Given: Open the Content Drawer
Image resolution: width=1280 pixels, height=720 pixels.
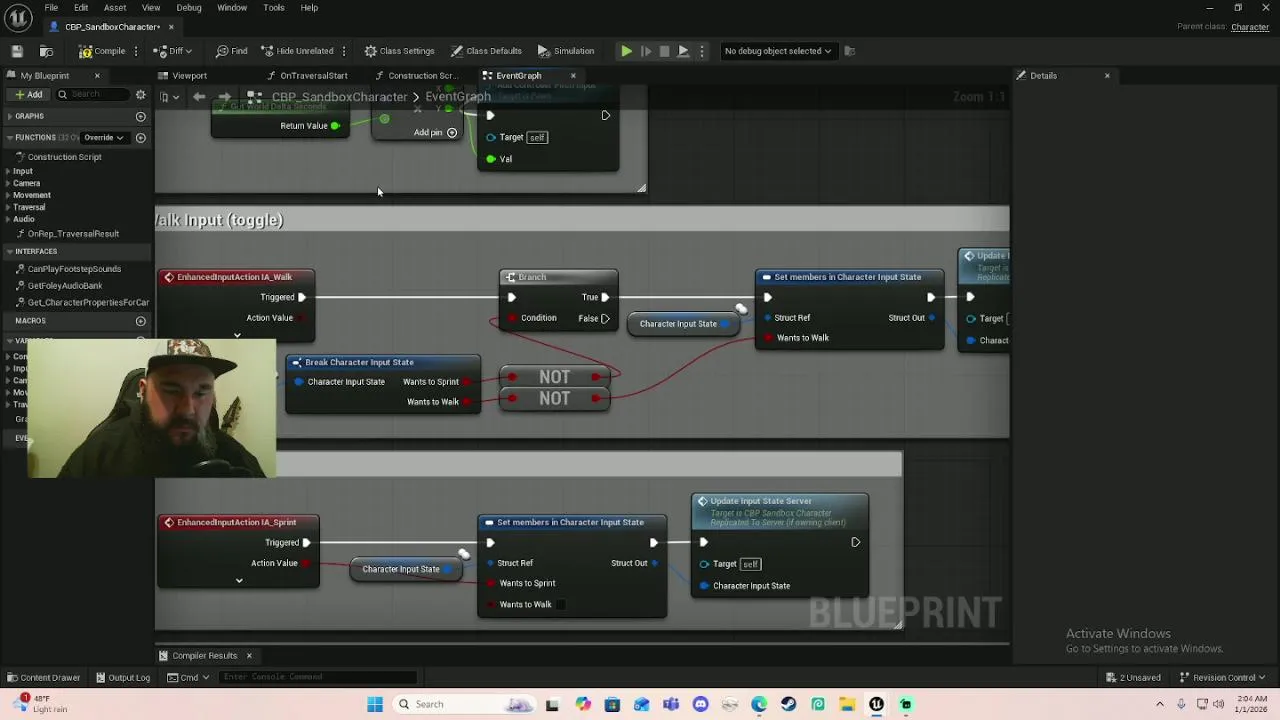Looking at the screenshot, I should 43,678.
